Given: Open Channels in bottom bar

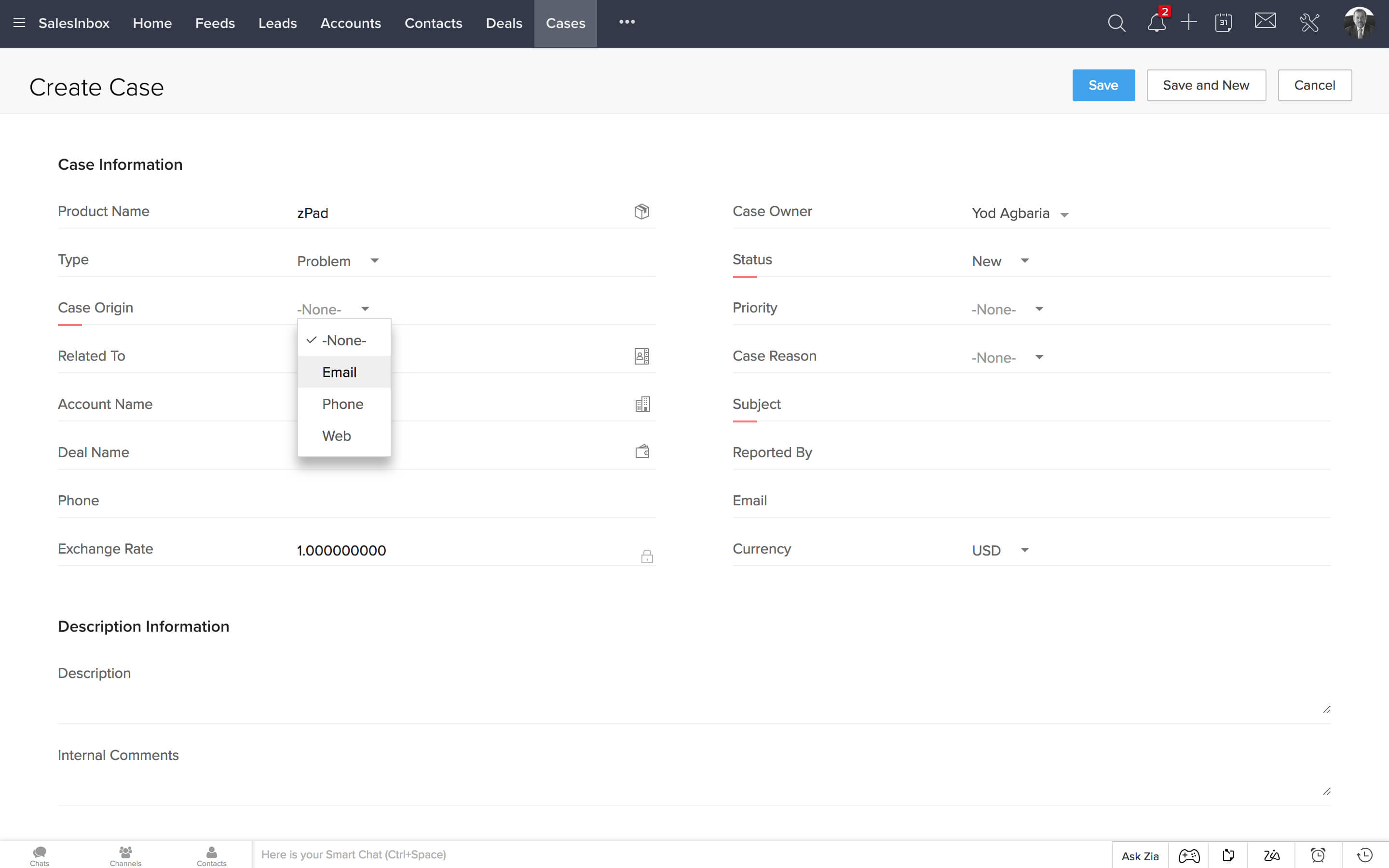Looking at the screenshot, I should [x=125, y=856].
